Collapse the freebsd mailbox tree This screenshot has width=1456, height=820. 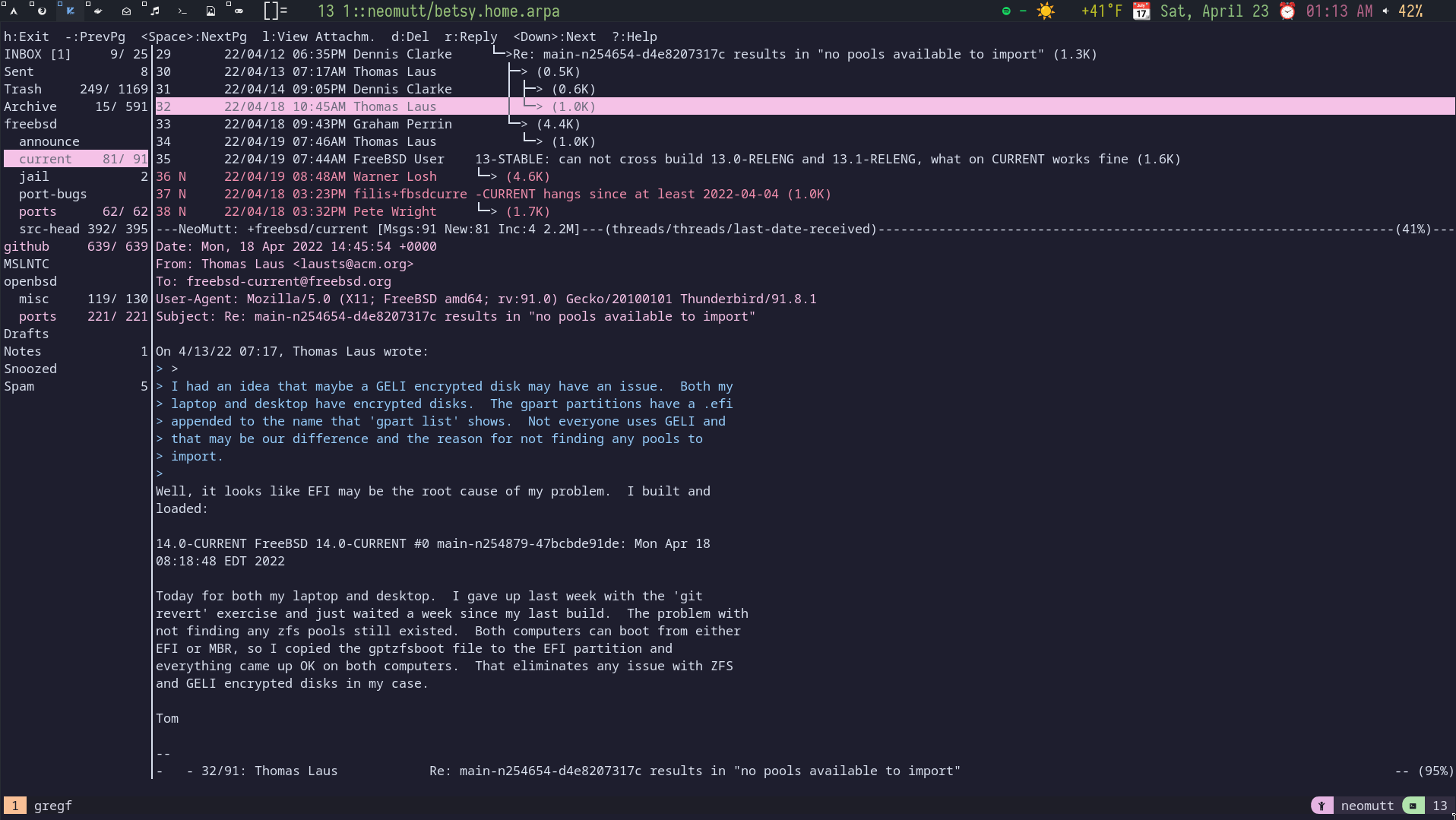[30, 124]
